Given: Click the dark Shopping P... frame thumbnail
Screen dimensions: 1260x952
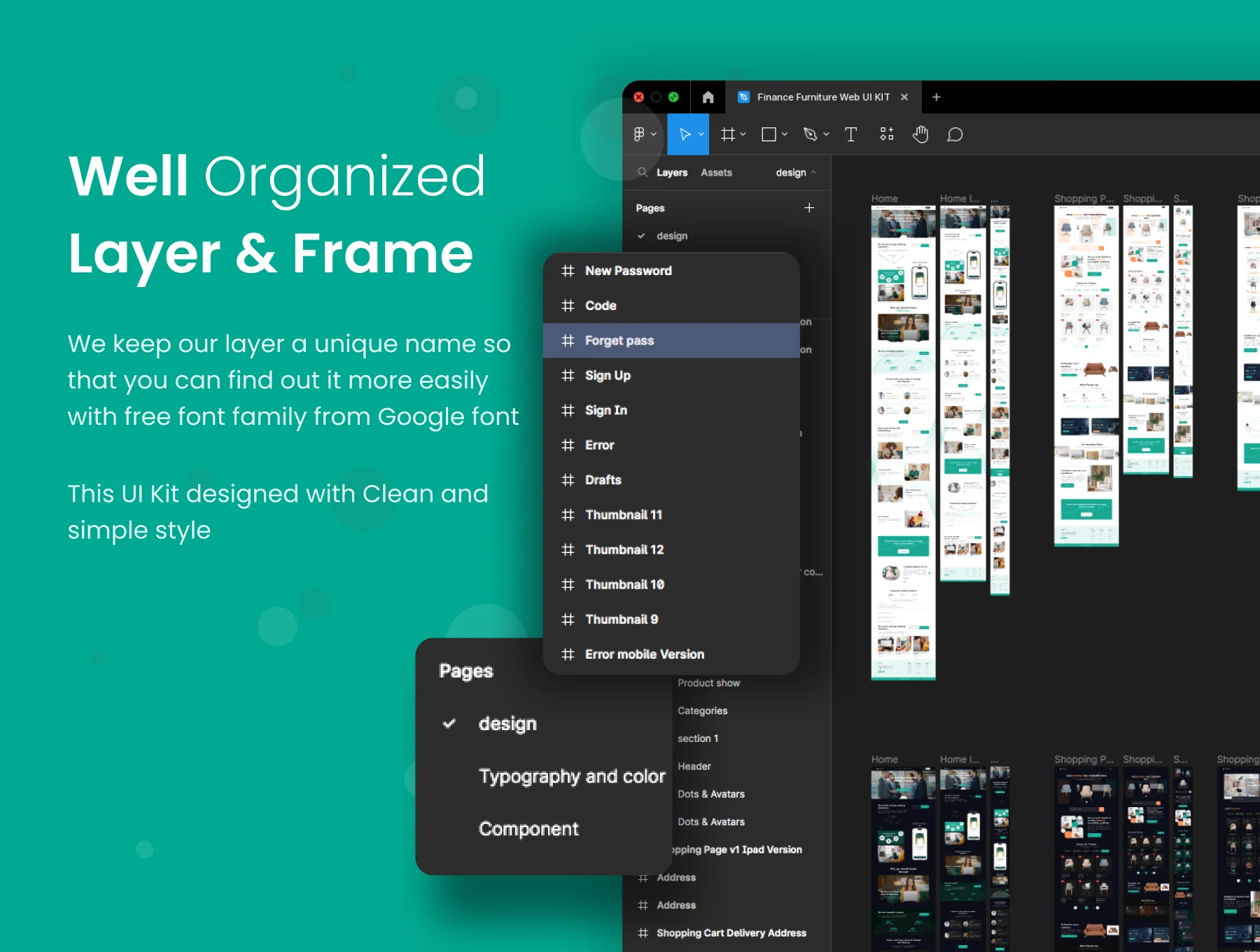Looking at the screenshot, I should [x=1086, y=859].
